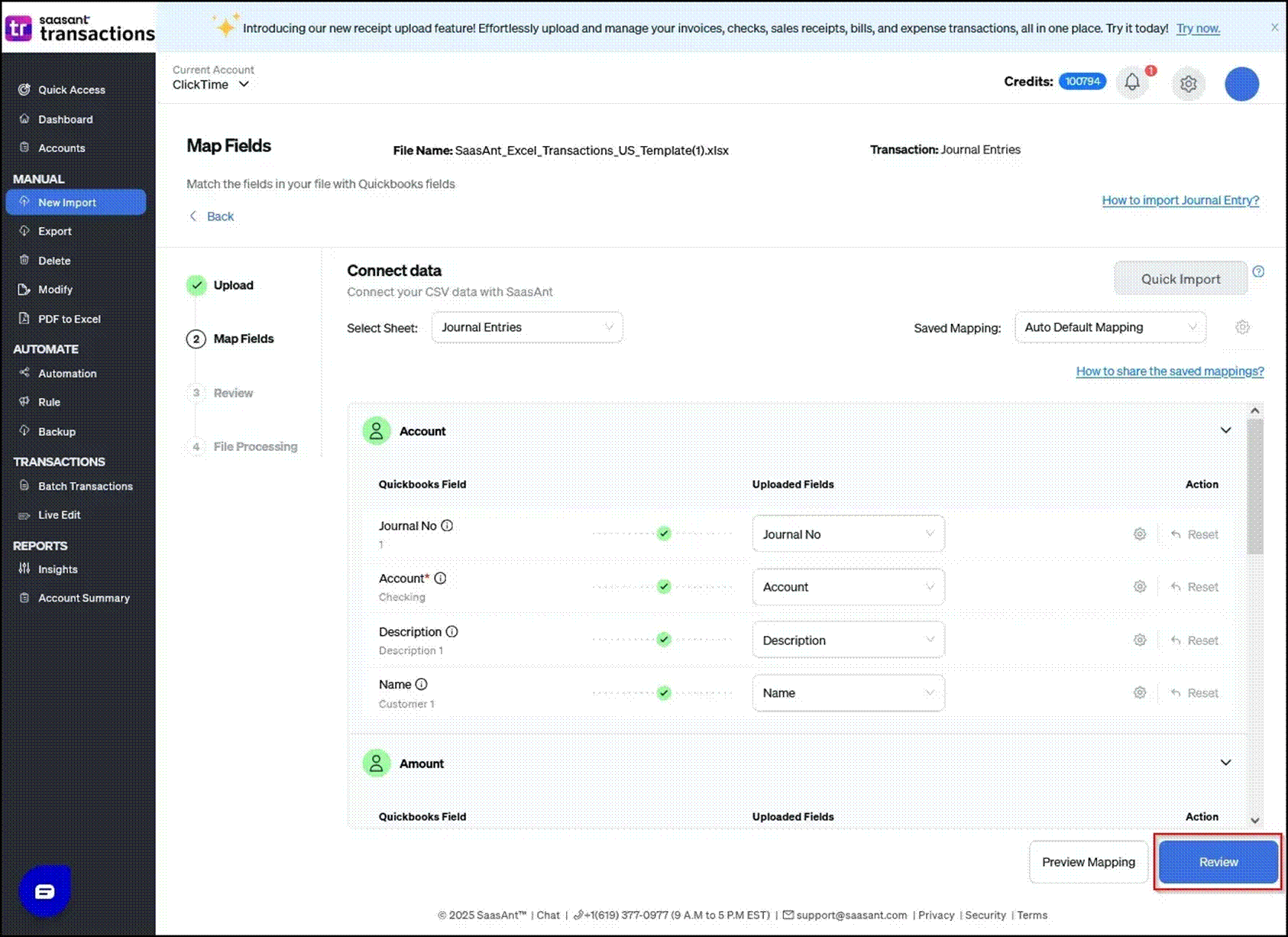
Task: Open the Saved Mapping dropdown
Action: [1110, 327]
